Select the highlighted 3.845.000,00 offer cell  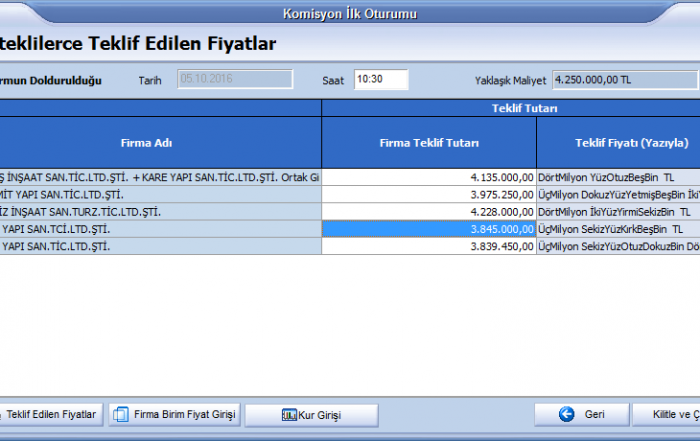429,229
